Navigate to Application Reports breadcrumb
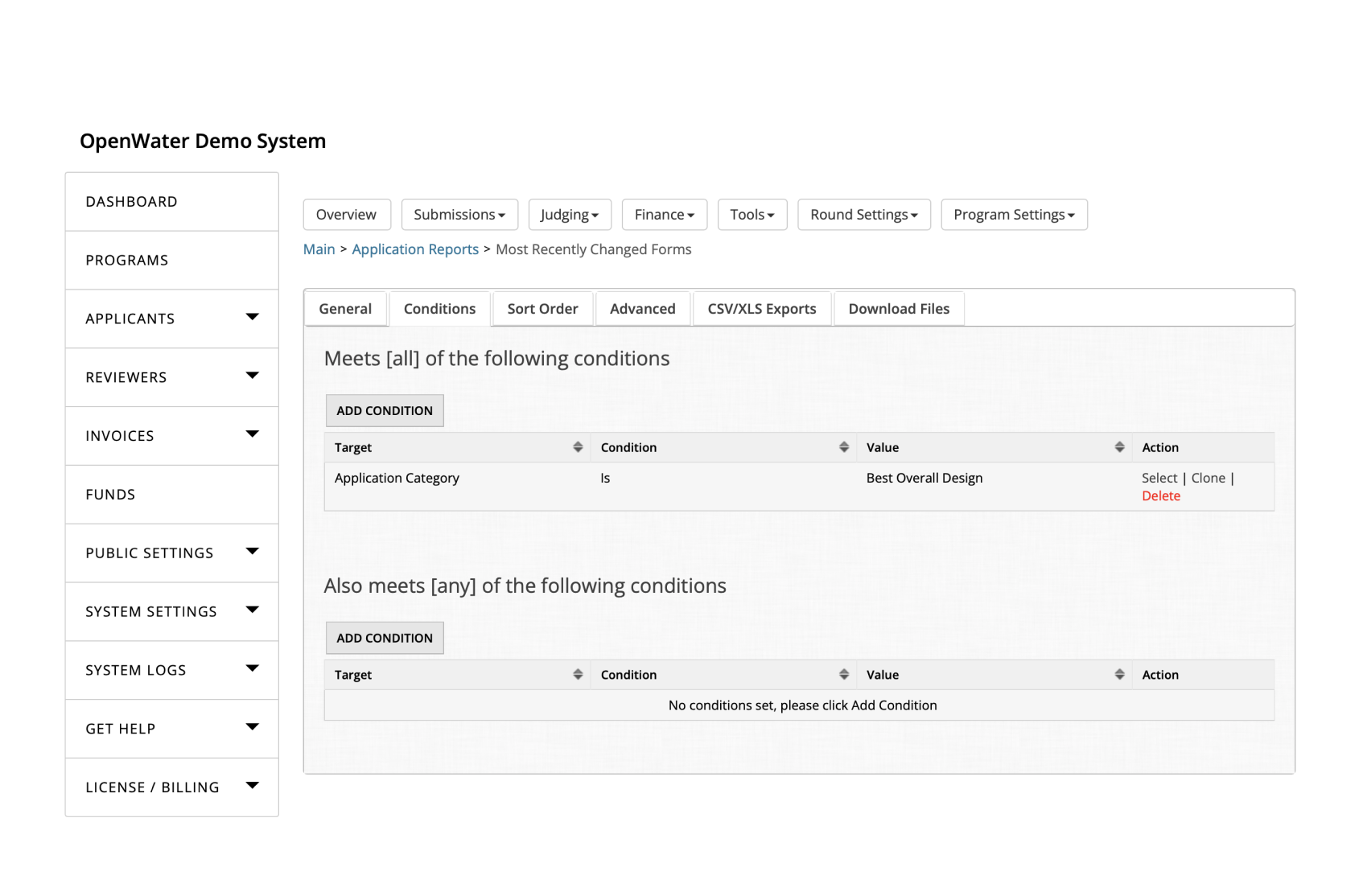Screen dimensions: 1363x896 pos(415,249)
